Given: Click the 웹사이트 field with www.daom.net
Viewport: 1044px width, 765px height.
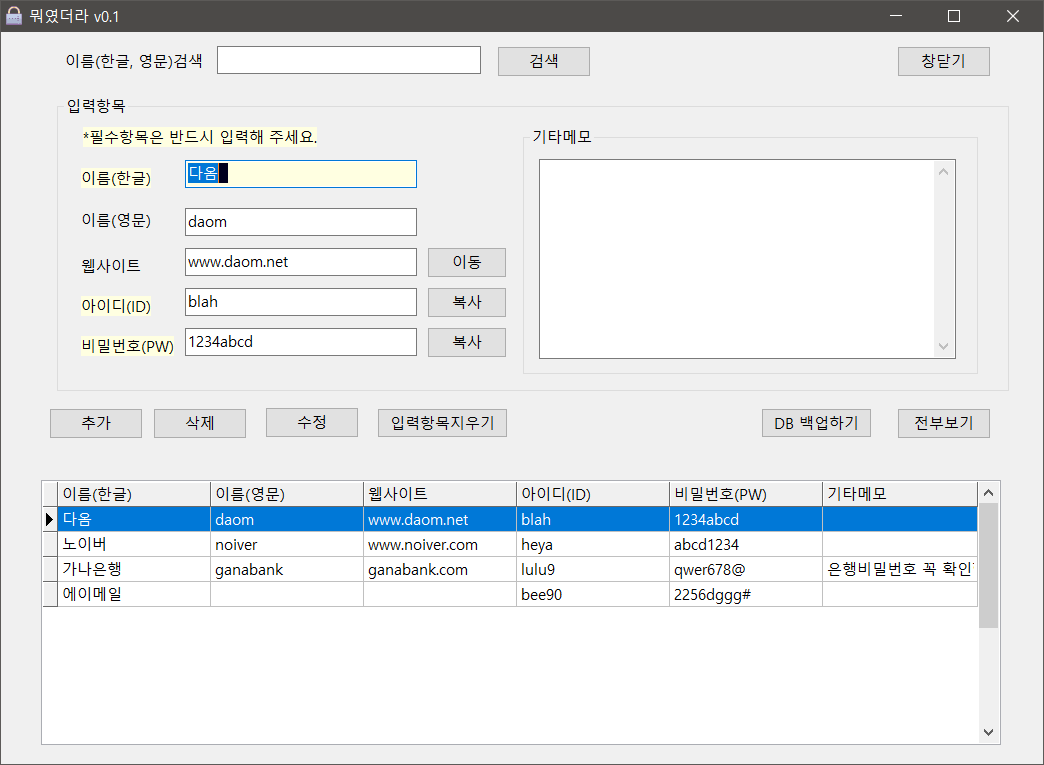Looking at the screenshot, I should [x=301, y=262].
